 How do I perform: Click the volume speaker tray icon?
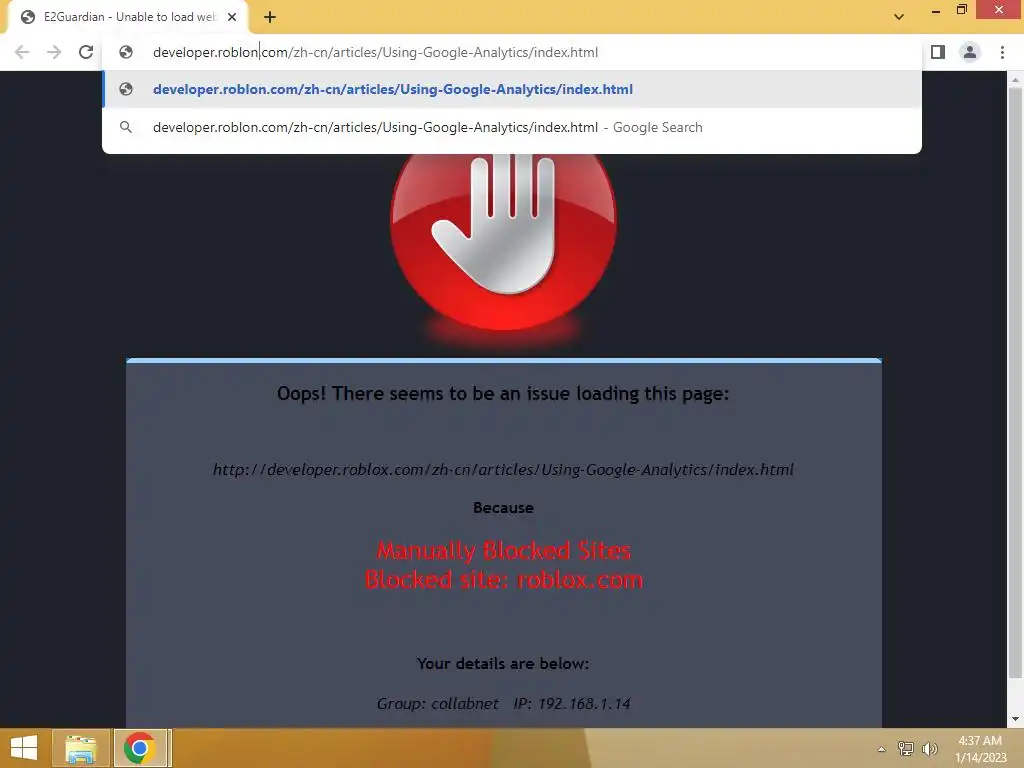pyautogui.click(x=930, y=748)
